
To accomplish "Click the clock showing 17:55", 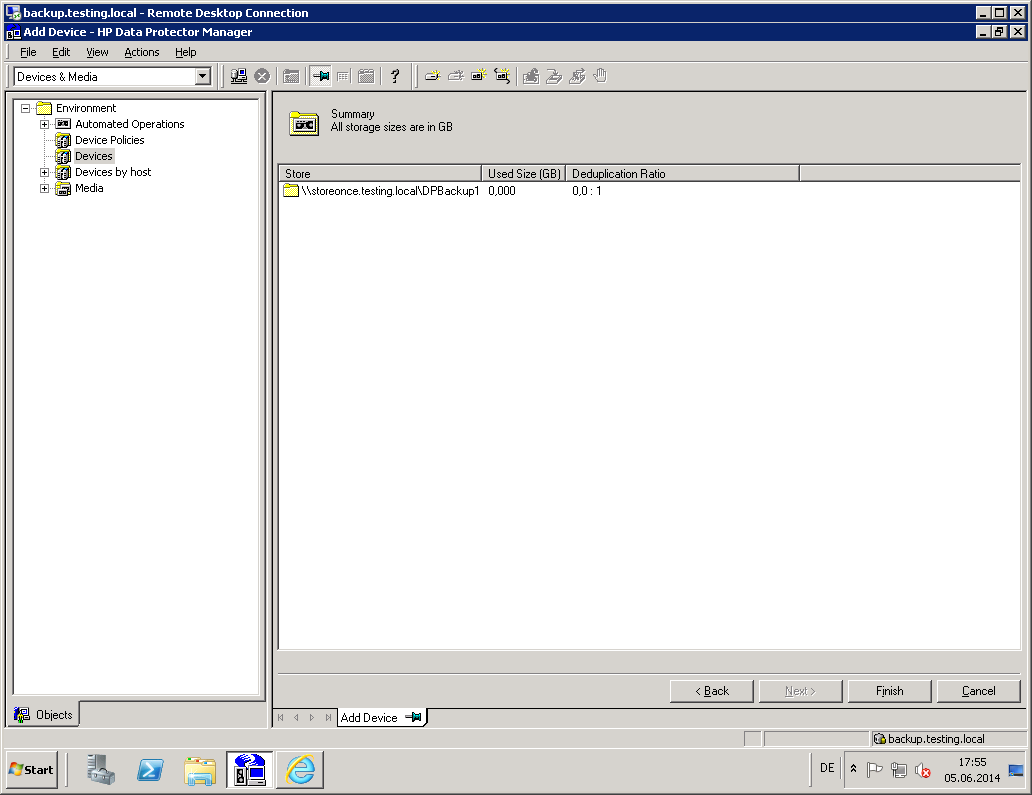I will [972, 762].
